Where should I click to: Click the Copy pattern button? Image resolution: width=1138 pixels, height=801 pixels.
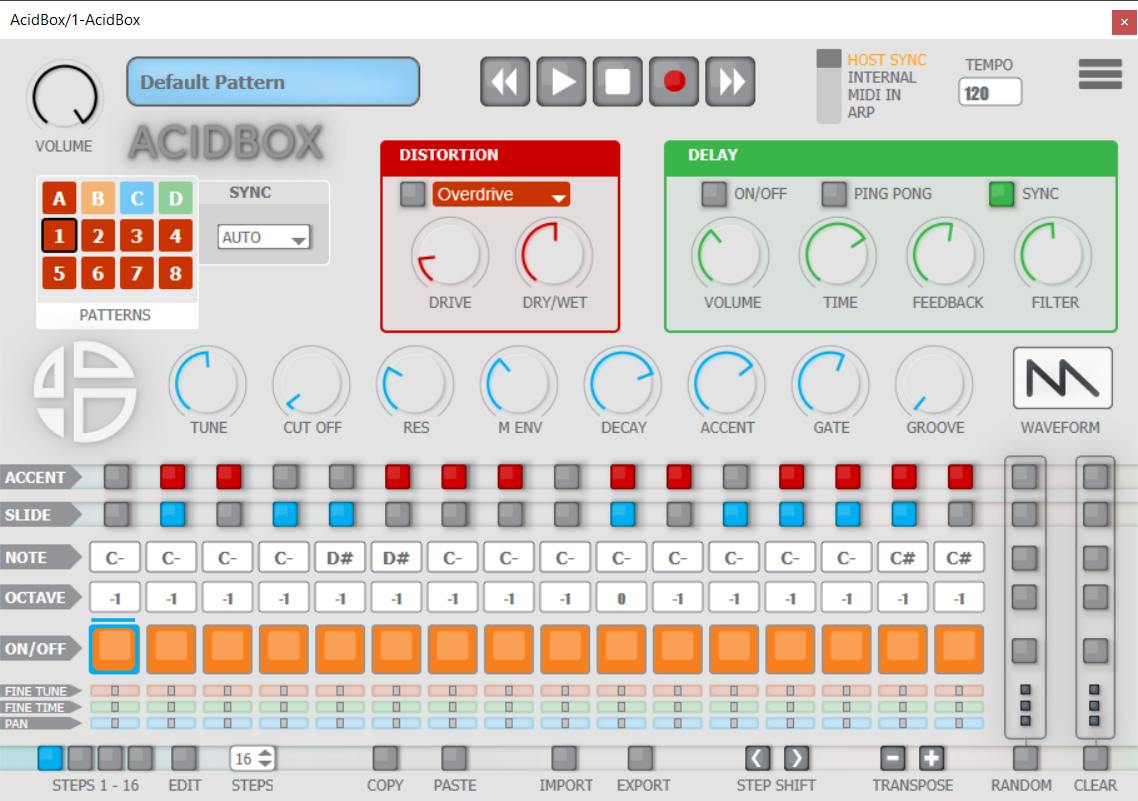click(385, 759)
